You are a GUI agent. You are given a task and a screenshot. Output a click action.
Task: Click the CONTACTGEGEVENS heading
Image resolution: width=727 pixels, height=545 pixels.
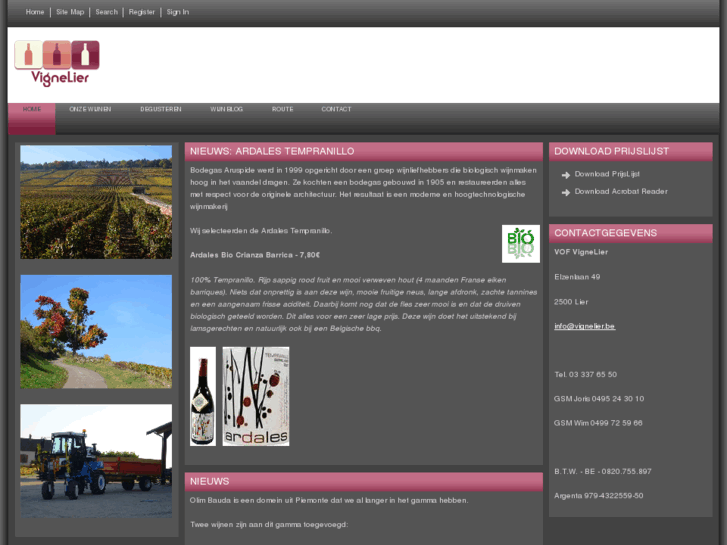coord(606,233)
